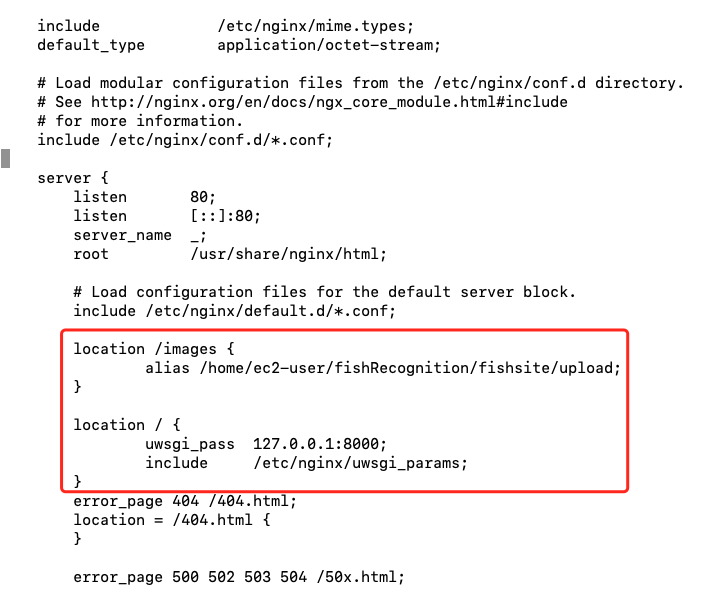Click the uwsgi_pass 127.0.0.1:8000 line

pyautogui.click(x=266, y=444)
